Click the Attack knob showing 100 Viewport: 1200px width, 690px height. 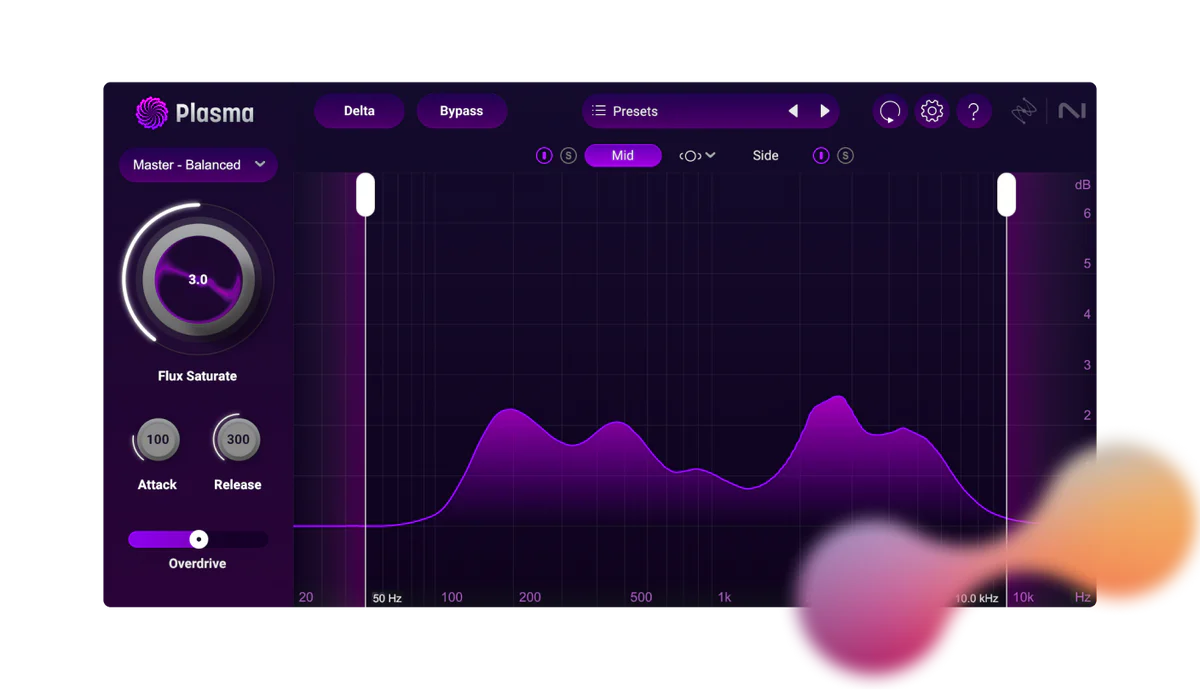[x=157, y=439]
